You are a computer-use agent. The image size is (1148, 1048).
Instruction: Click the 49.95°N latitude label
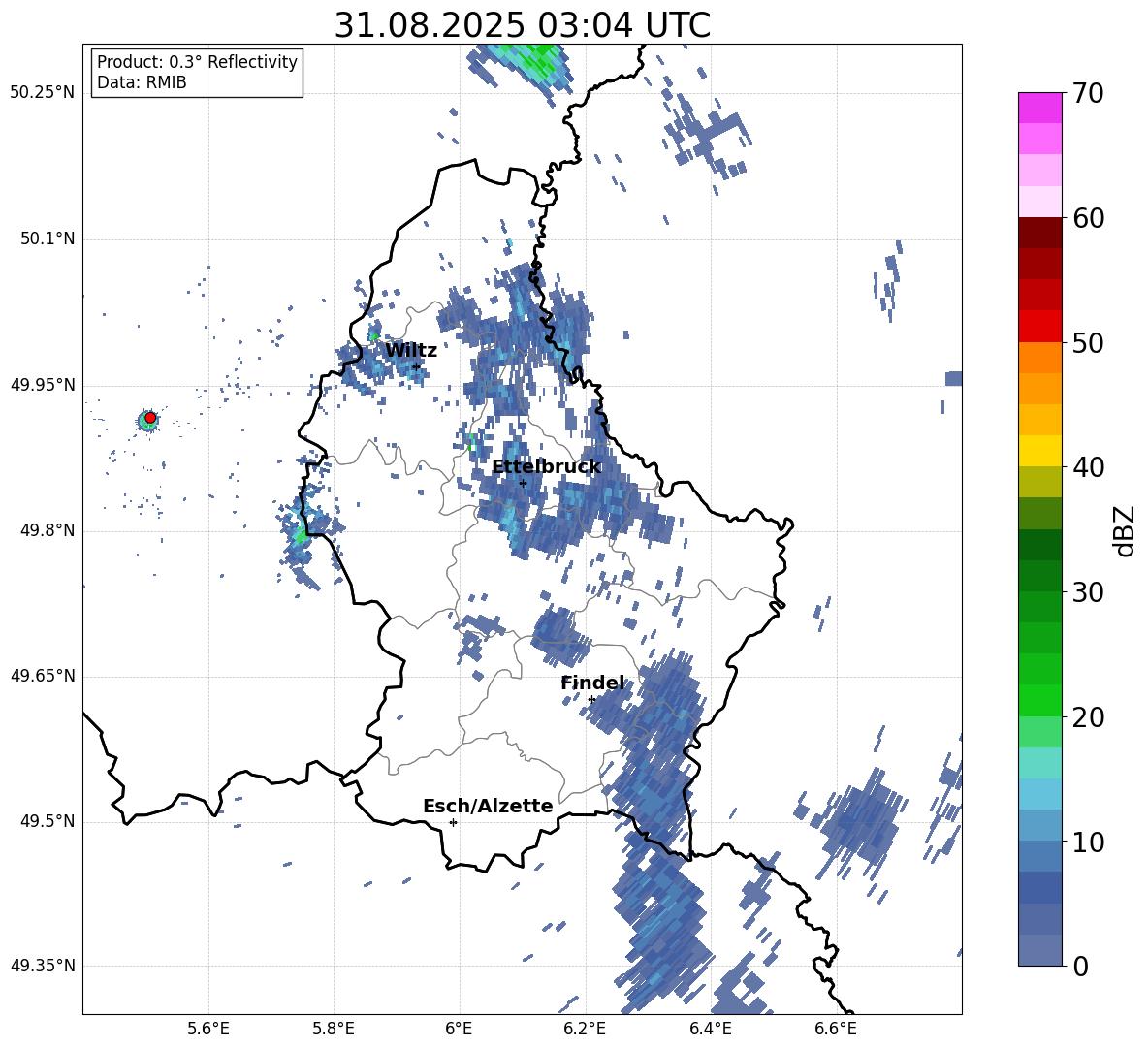43,386
